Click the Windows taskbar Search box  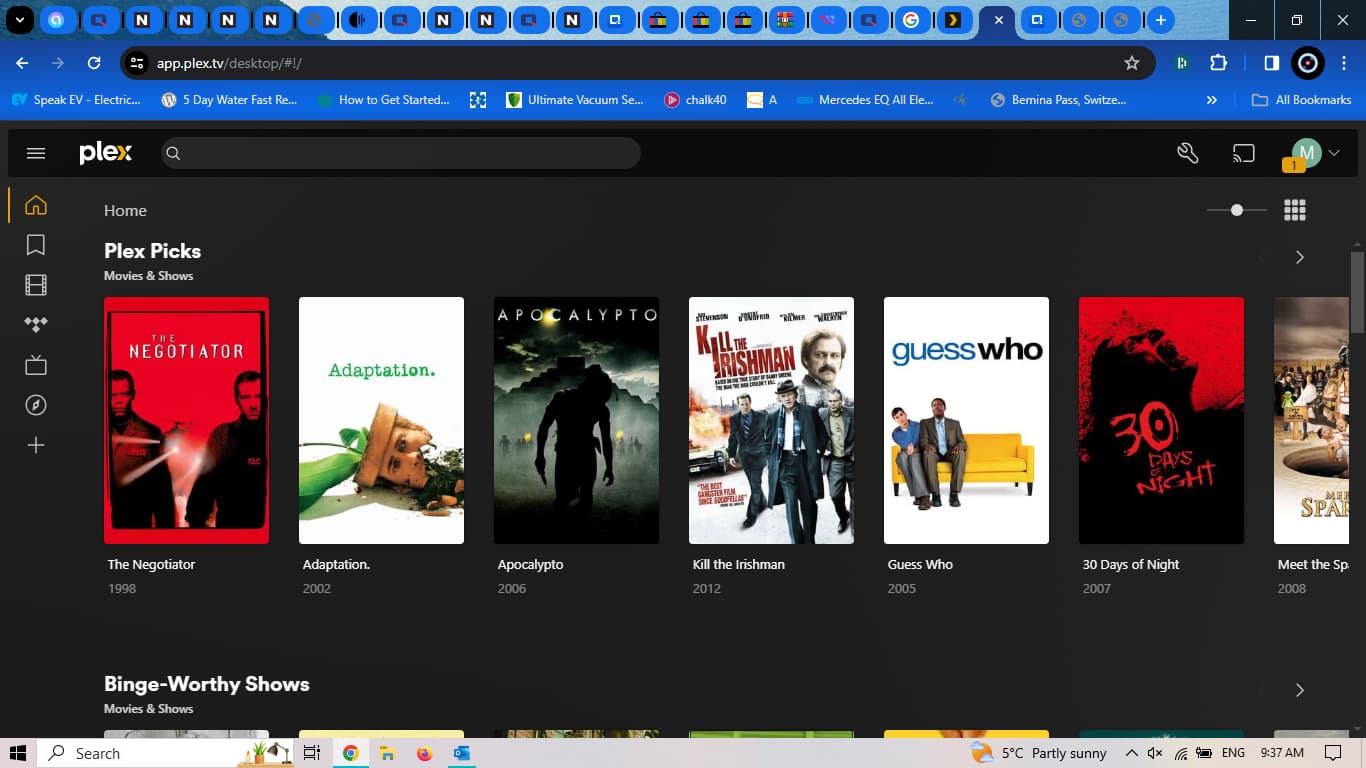tap(165, 753)
